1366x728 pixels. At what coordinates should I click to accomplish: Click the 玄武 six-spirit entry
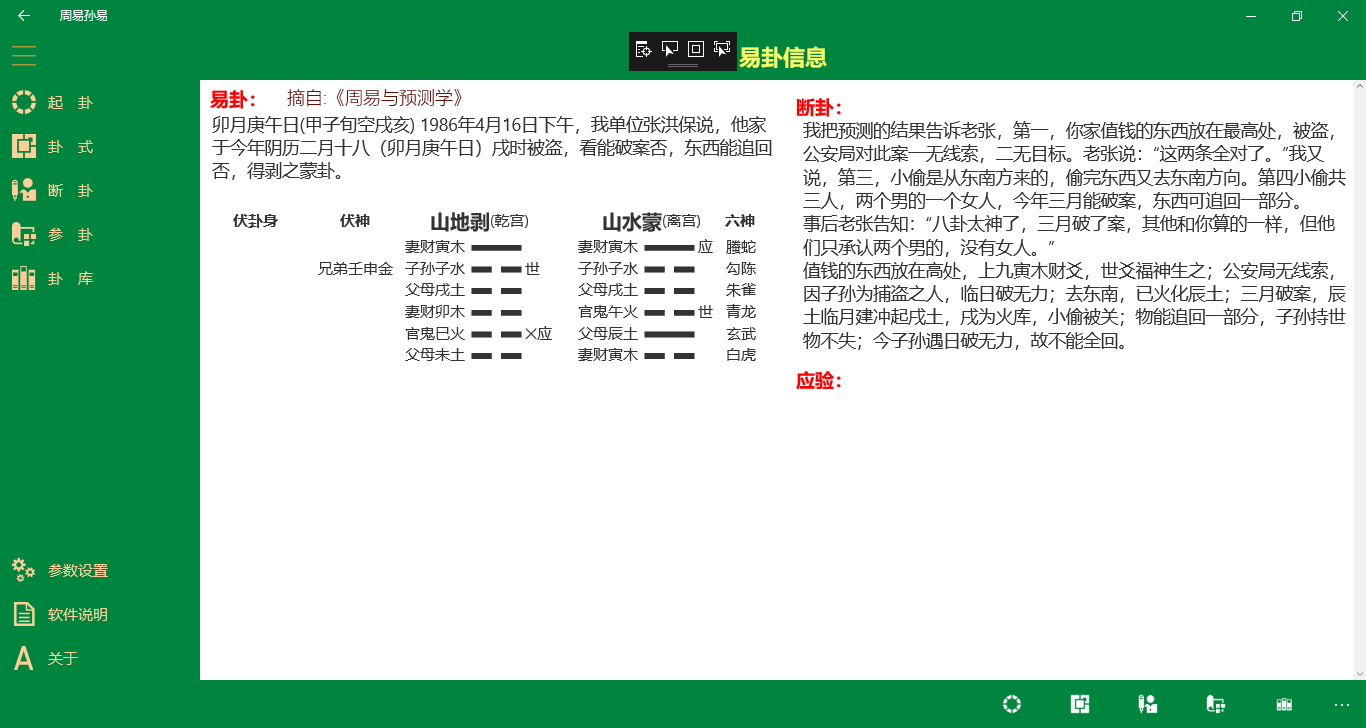point(741,334)
